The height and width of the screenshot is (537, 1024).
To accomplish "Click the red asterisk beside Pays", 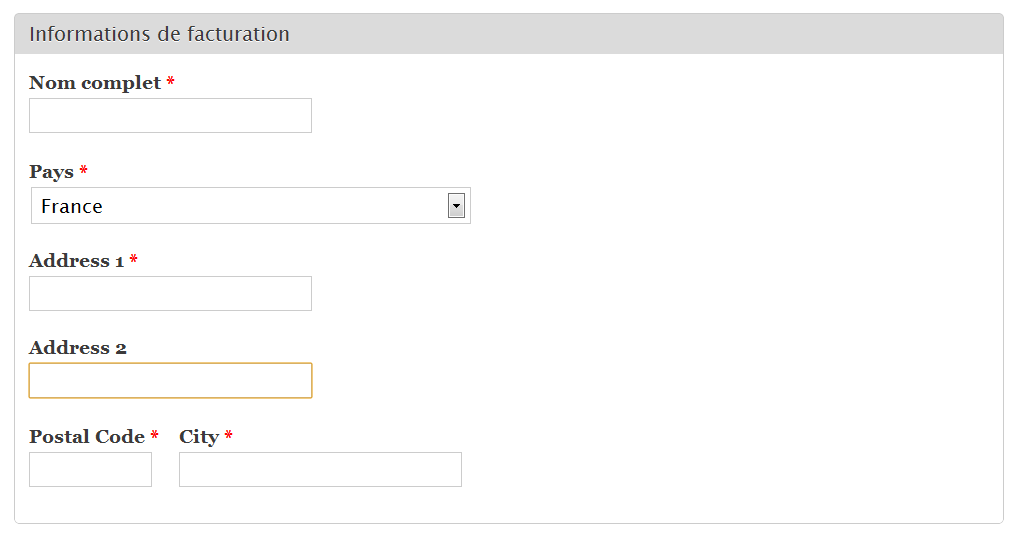I will pos(84,171).
